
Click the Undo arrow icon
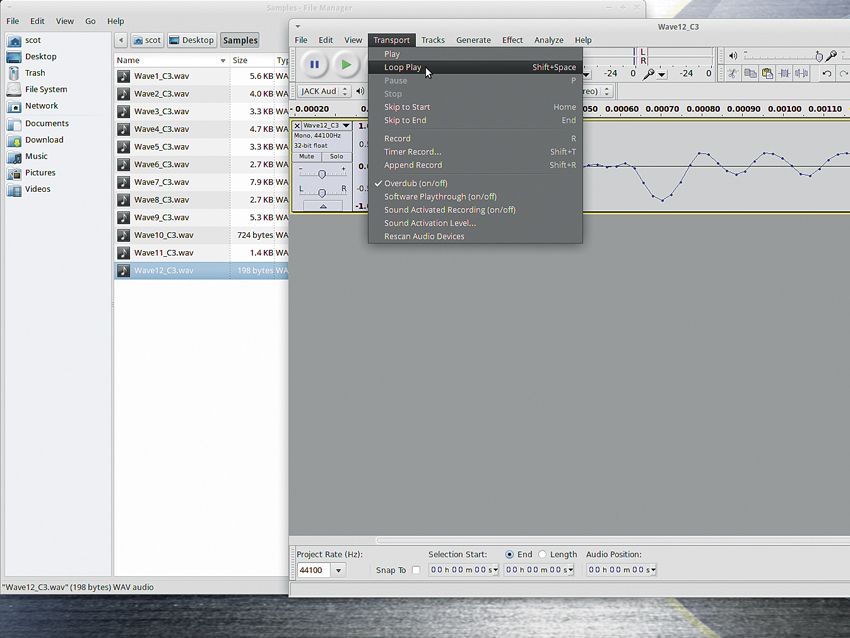point(826,73)
